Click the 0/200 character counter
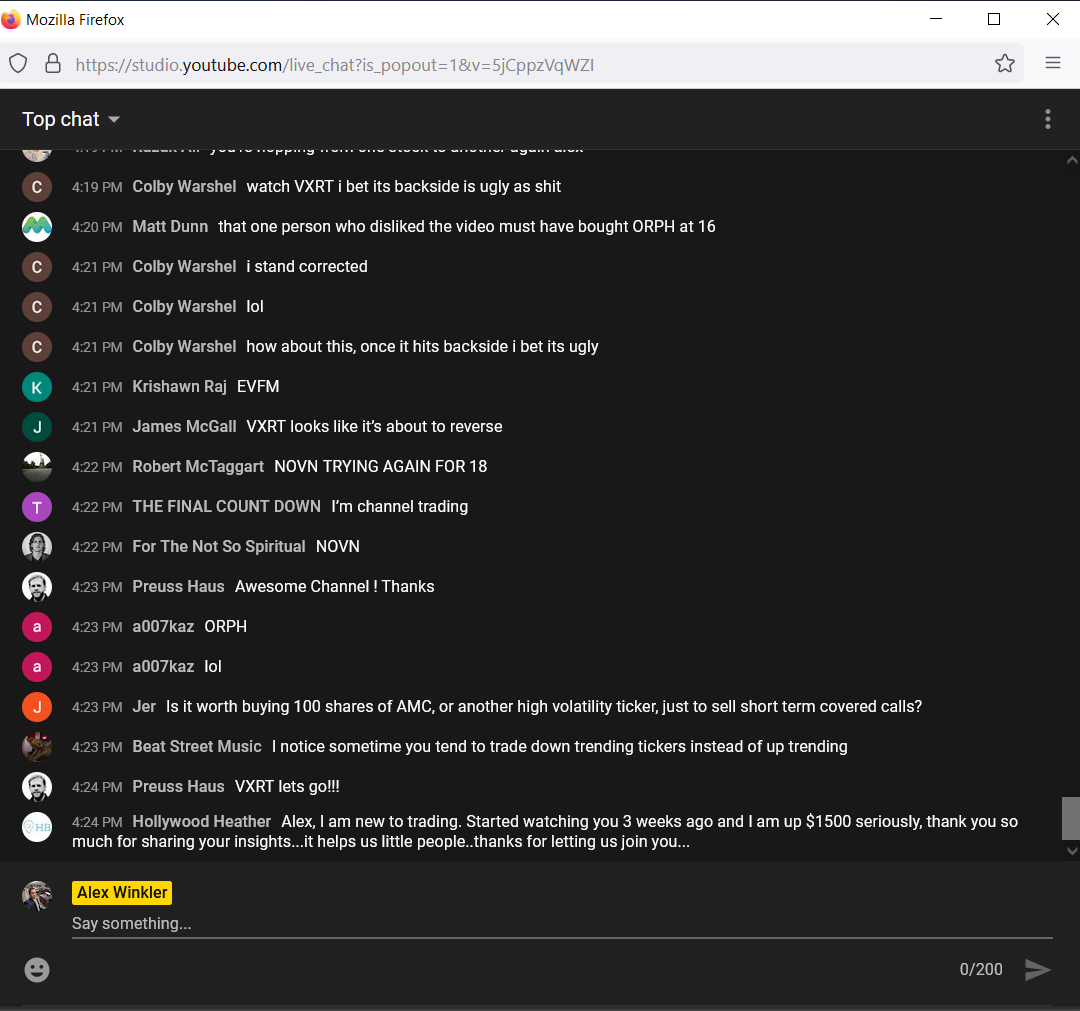The height and width of the screenshot is (1011, 1080). [980, 969]
